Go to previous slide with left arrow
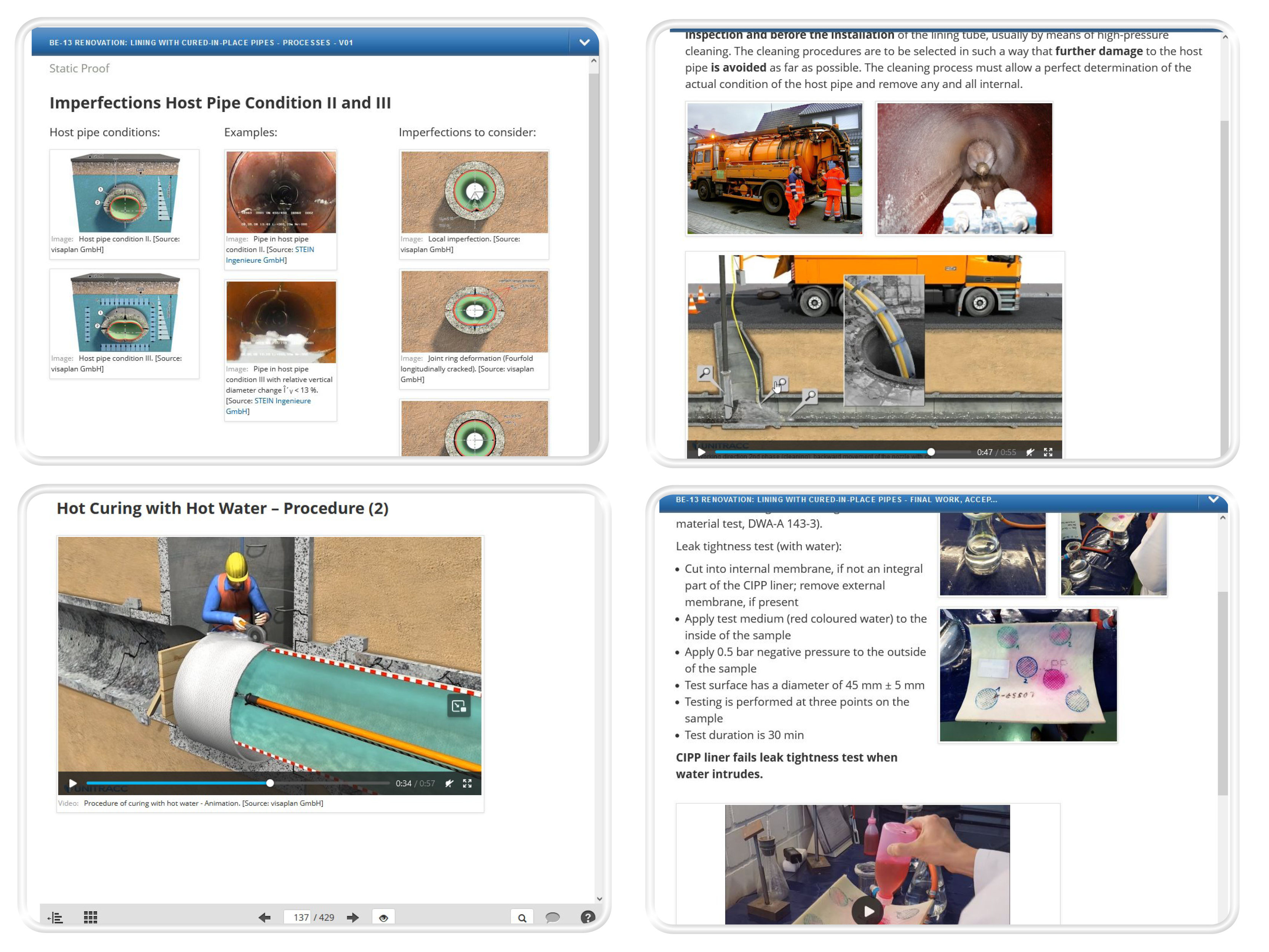 [x=265, y=917]
